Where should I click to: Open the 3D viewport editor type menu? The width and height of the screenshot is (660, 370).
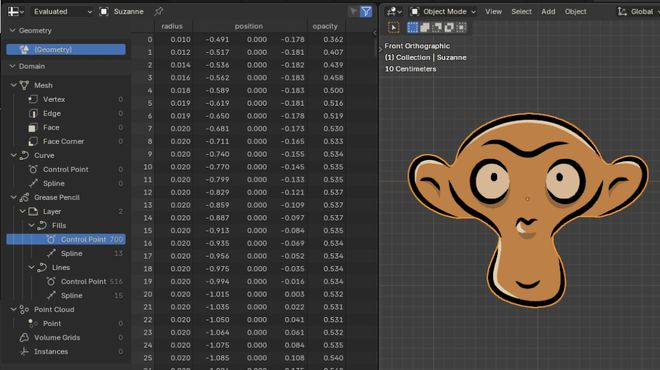394,11
